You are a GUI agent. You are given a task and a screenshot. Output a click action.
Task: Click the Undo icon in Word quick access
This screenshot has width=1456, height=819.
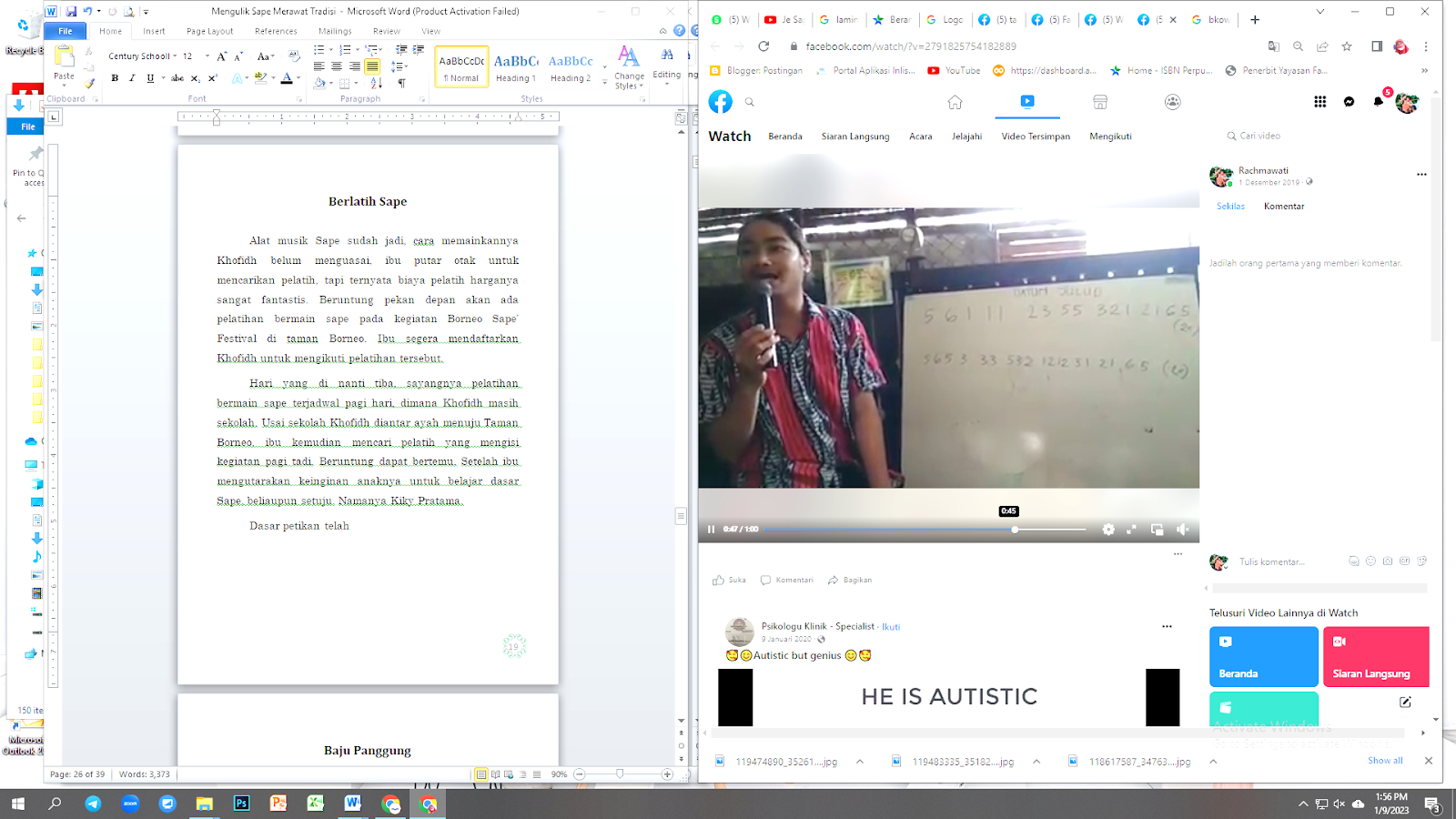point(87,12)
